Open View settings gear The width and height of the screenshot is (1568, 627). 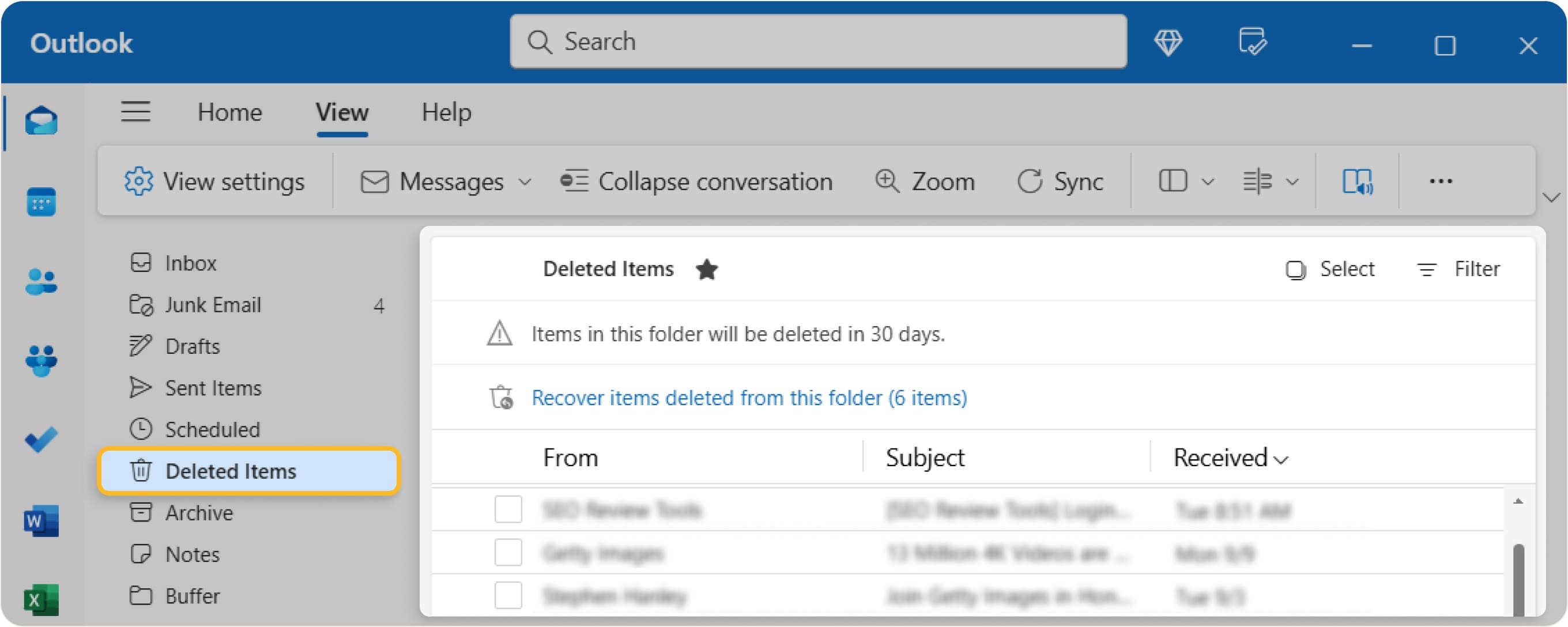pos(214,182)
